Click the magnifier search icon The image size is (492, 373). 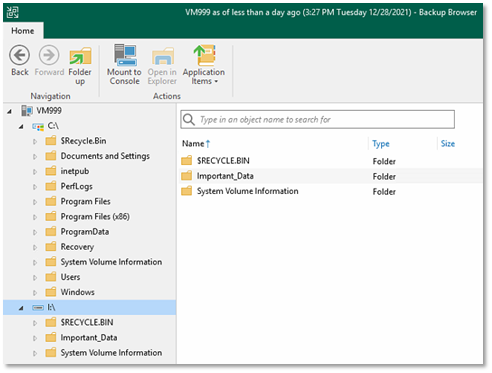(189, 119)
